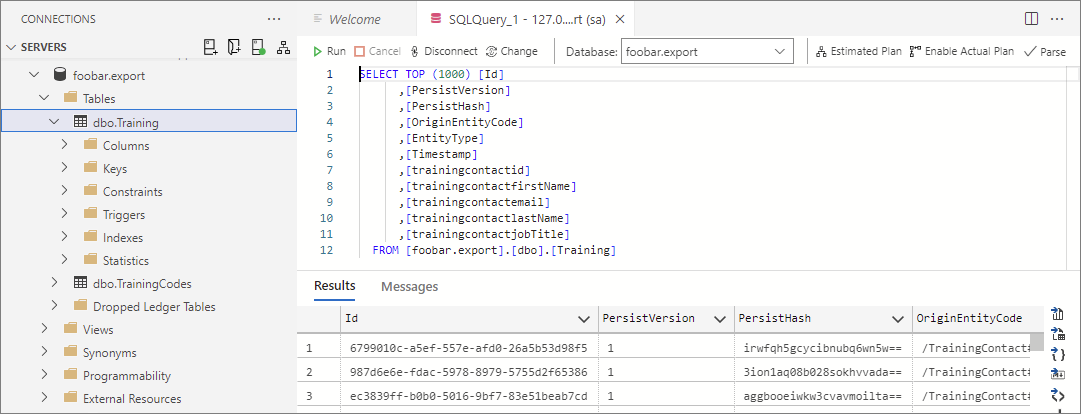
Task: Save results as JSON icon
Action: point(1058,355)
